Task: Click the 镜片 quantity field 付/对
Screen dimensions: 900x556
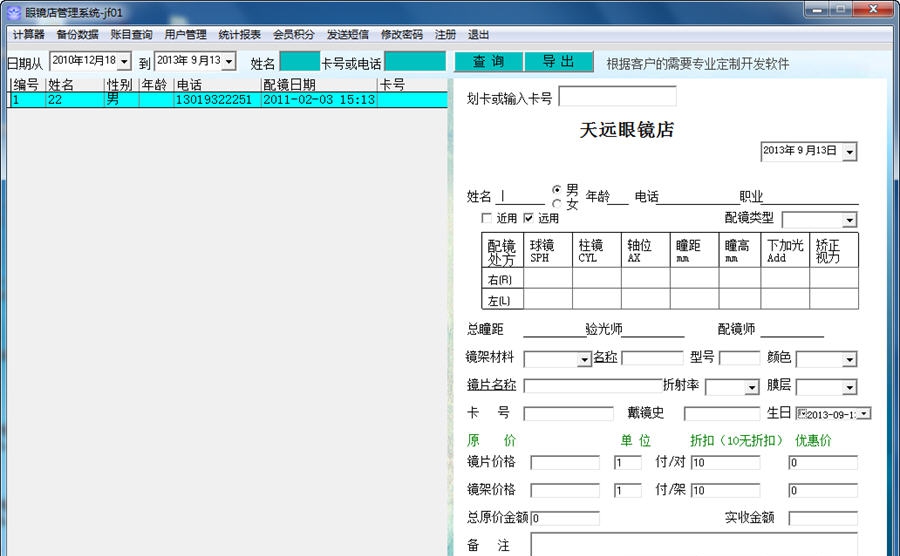Action: (x=627, y=462)
